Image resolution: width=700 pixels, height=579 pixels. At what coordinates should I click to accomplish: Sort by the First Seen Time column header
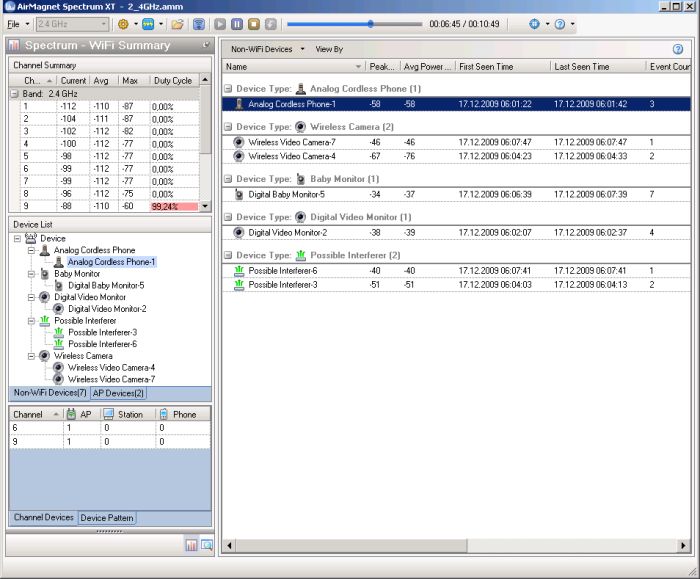[501, 67]
